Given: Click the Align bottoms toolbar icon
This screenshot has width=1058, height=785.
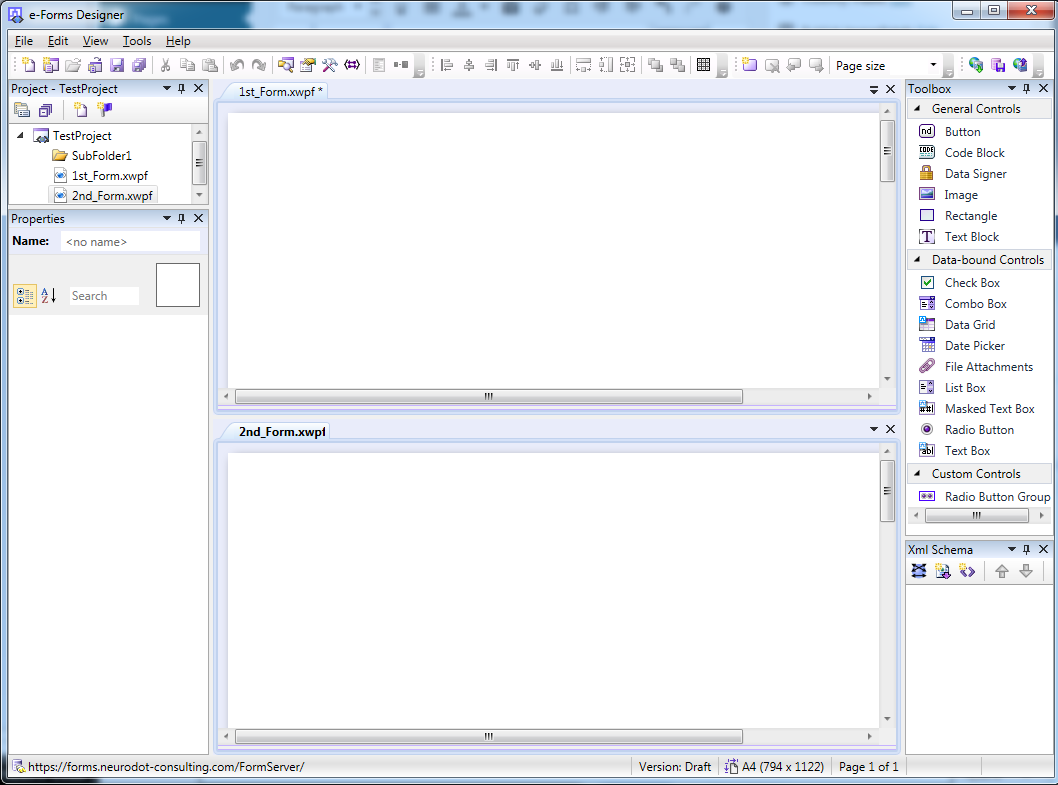Looking at the screenshot, I should (557, 65).
